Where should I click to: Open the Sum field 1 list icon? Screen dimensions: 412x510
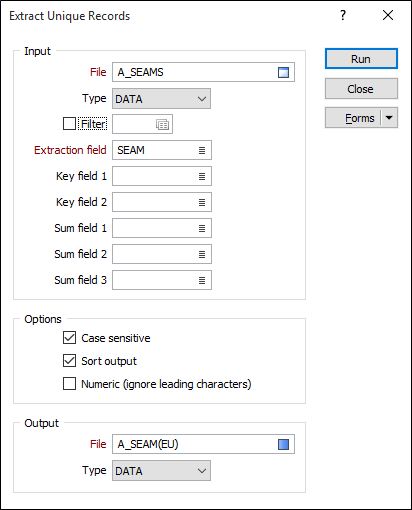[x=202, y=228]
